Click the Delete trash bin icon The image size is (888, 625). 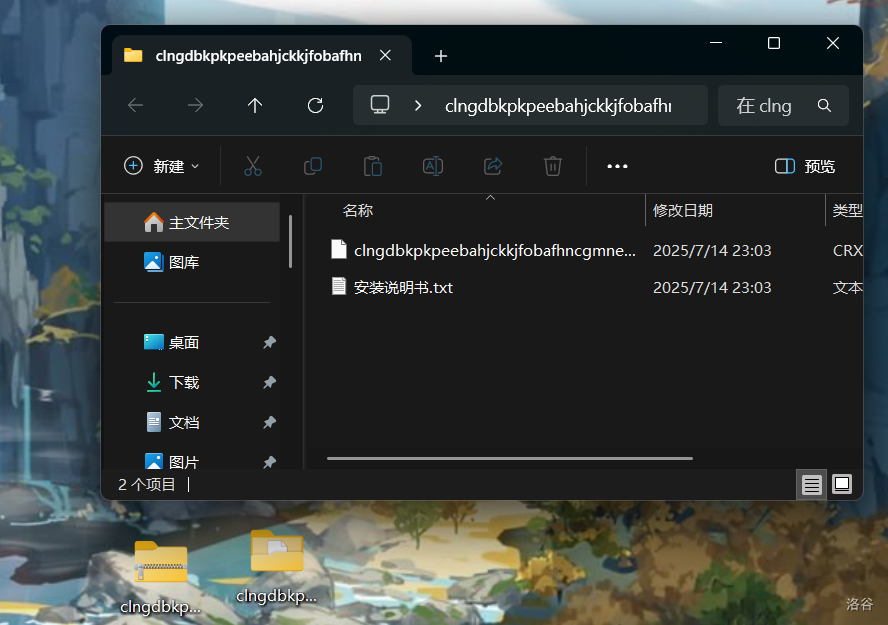(553, 166)
